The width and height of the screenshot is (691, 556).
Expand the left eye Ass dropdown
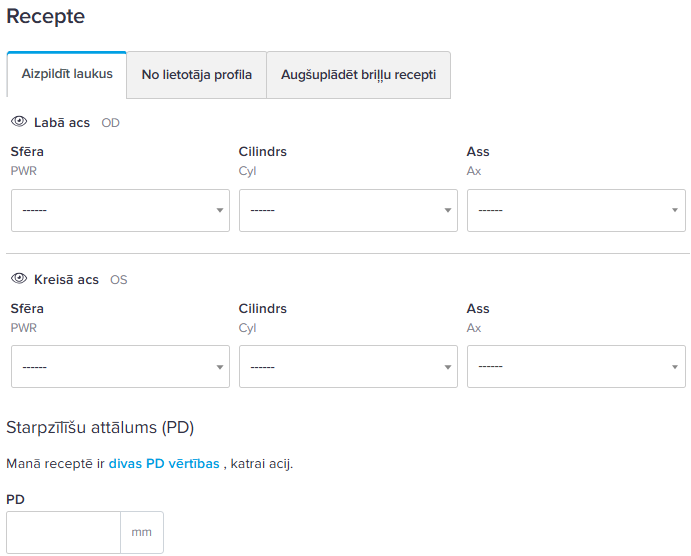pyautogui.click(x=576, y=366)
